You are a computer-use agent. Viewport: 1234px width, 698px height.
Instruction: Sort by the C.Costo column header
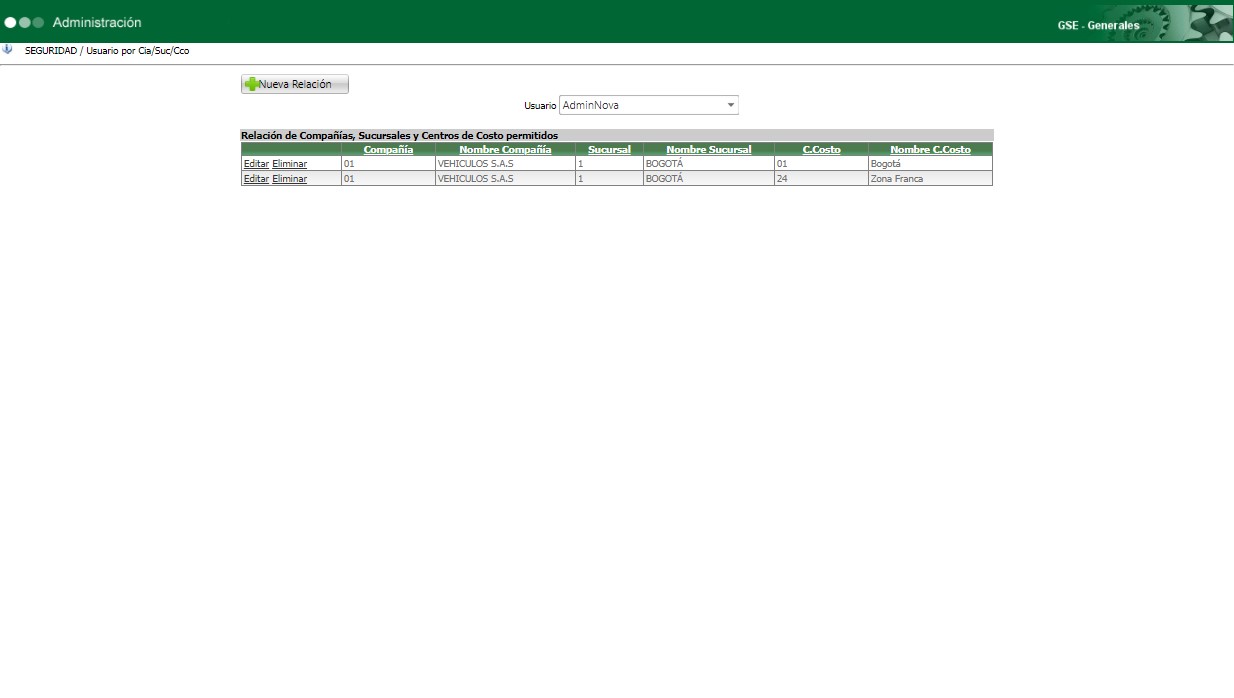pyautogui.click(x=821, y=149)
